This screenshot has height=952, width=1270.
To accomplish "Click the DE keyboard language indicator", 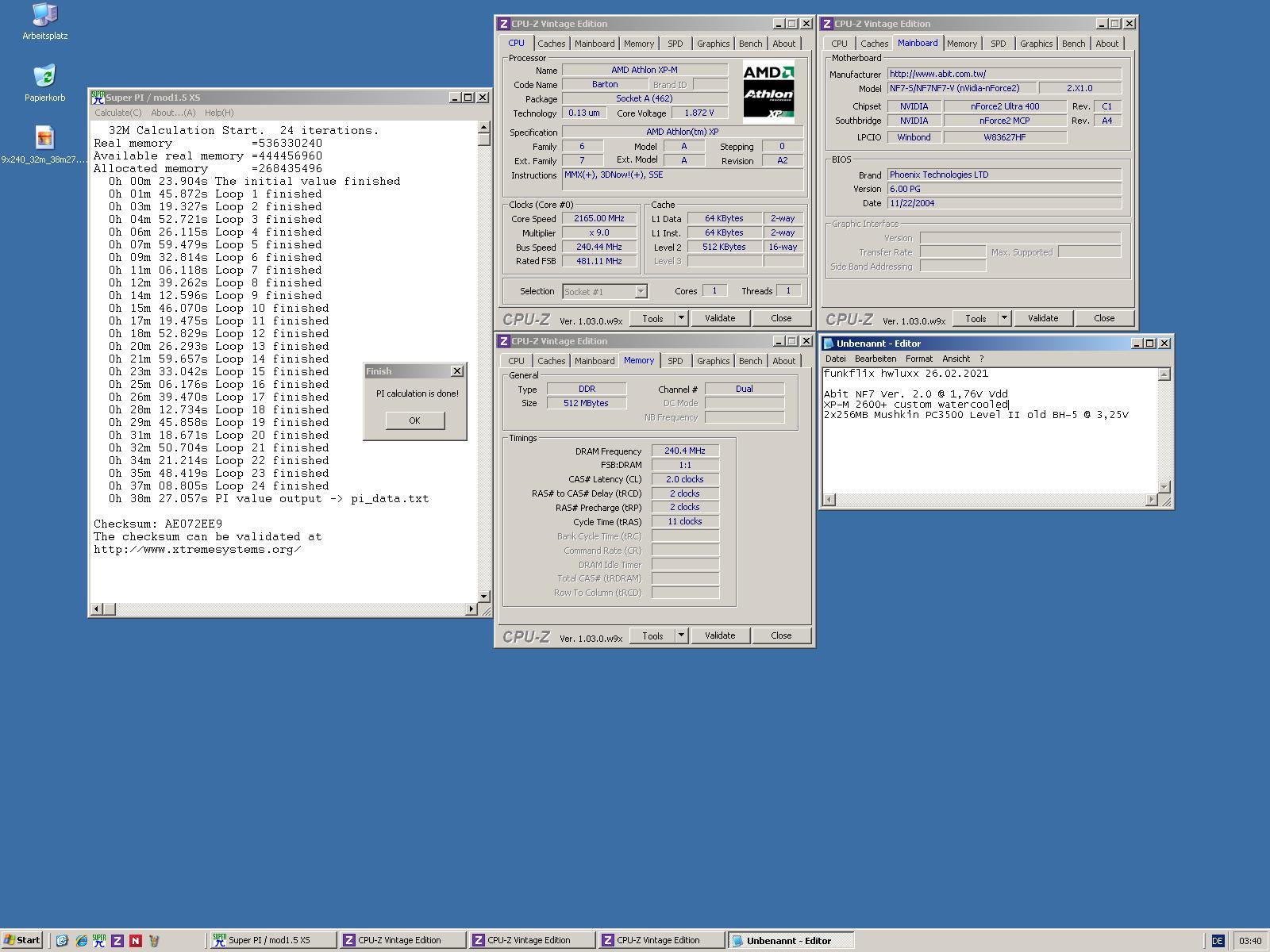I will click(1217, 941).
